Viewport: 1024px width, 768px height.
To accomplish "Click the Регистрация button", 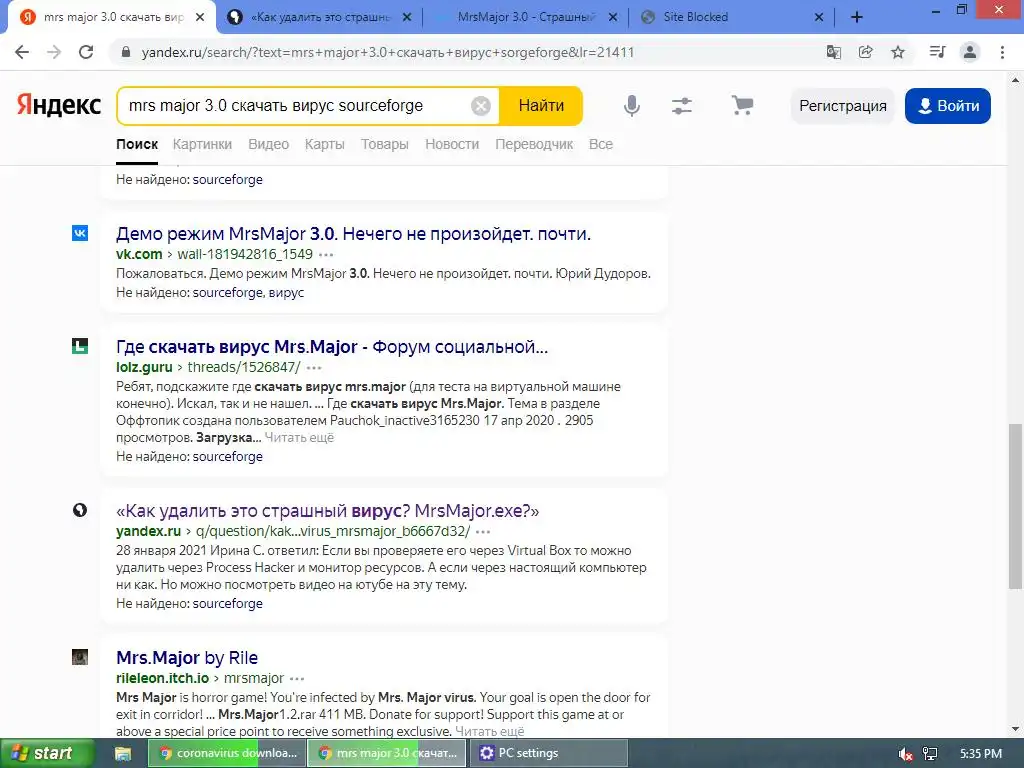I will coord(842,106).
